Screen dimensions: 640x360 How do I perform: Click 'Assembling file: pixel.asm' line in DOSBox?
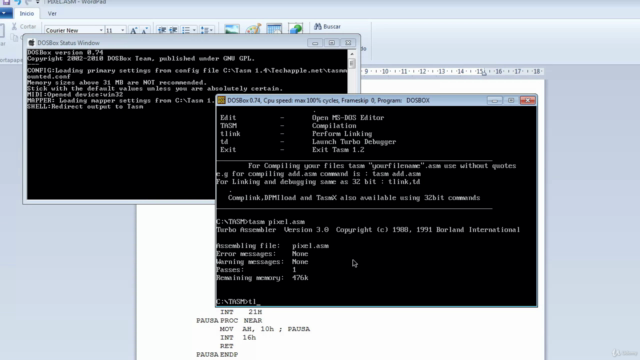272,246
